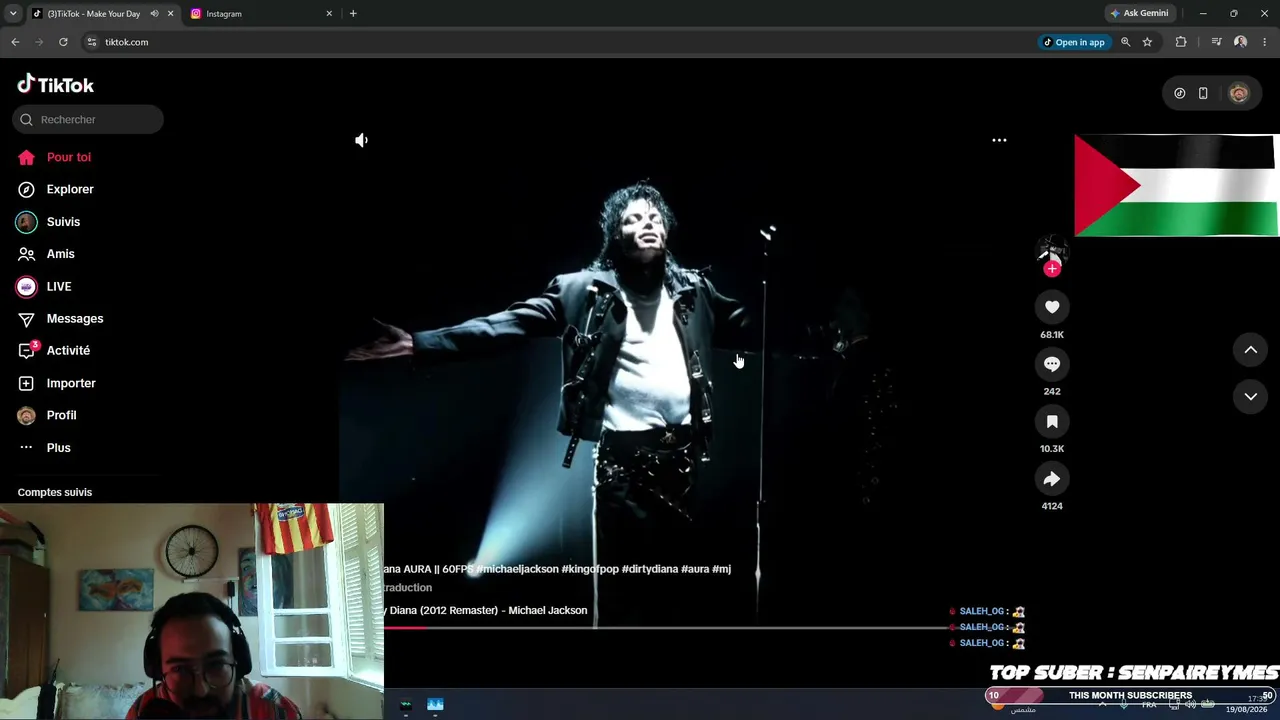Open the Chrome three-dot menu
This screenshot has height=720, width=1280.
[x=1265, y=42]
